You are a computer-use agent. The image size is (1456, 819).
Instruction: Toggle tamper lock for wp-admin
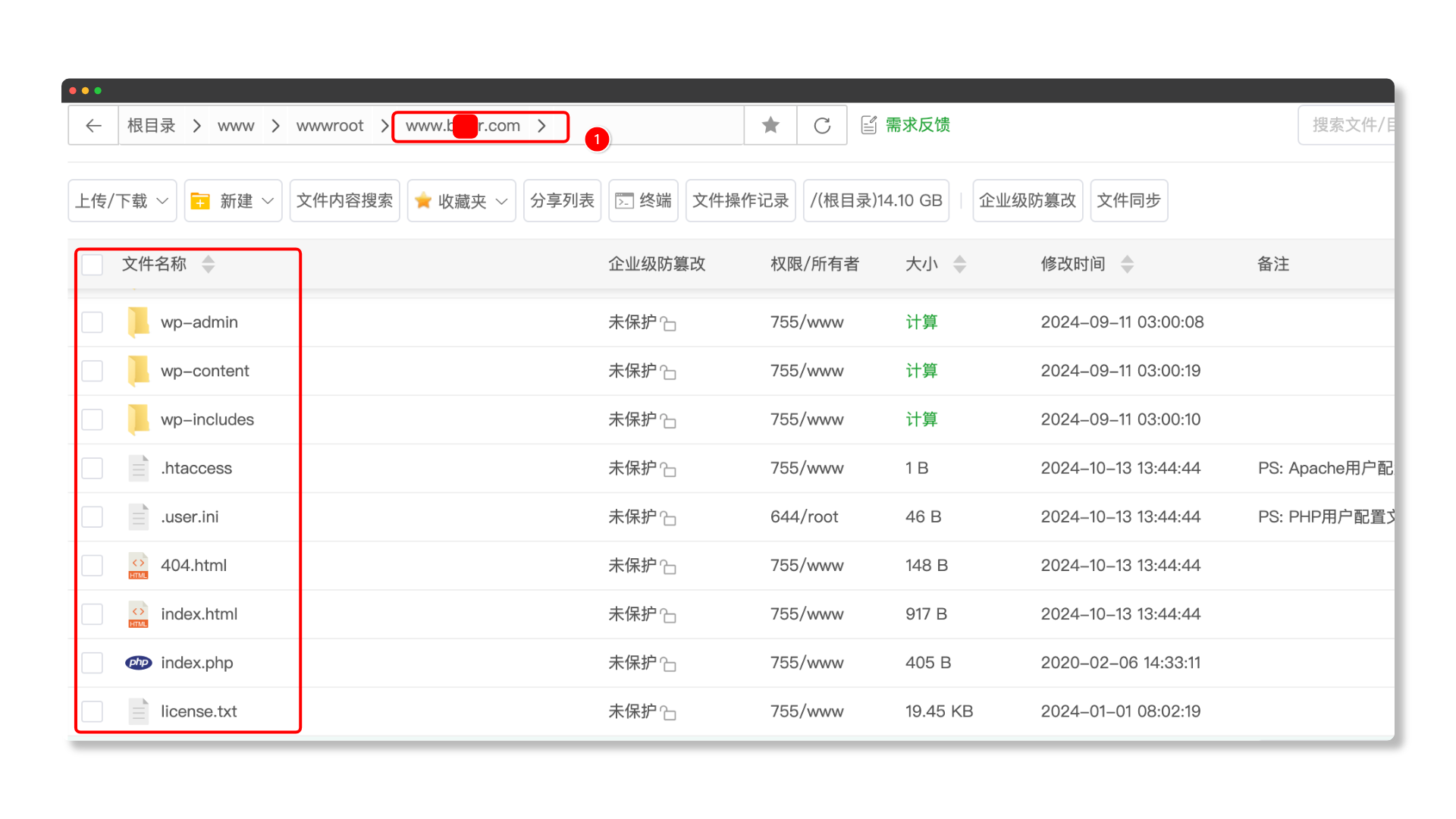point(668,324)
